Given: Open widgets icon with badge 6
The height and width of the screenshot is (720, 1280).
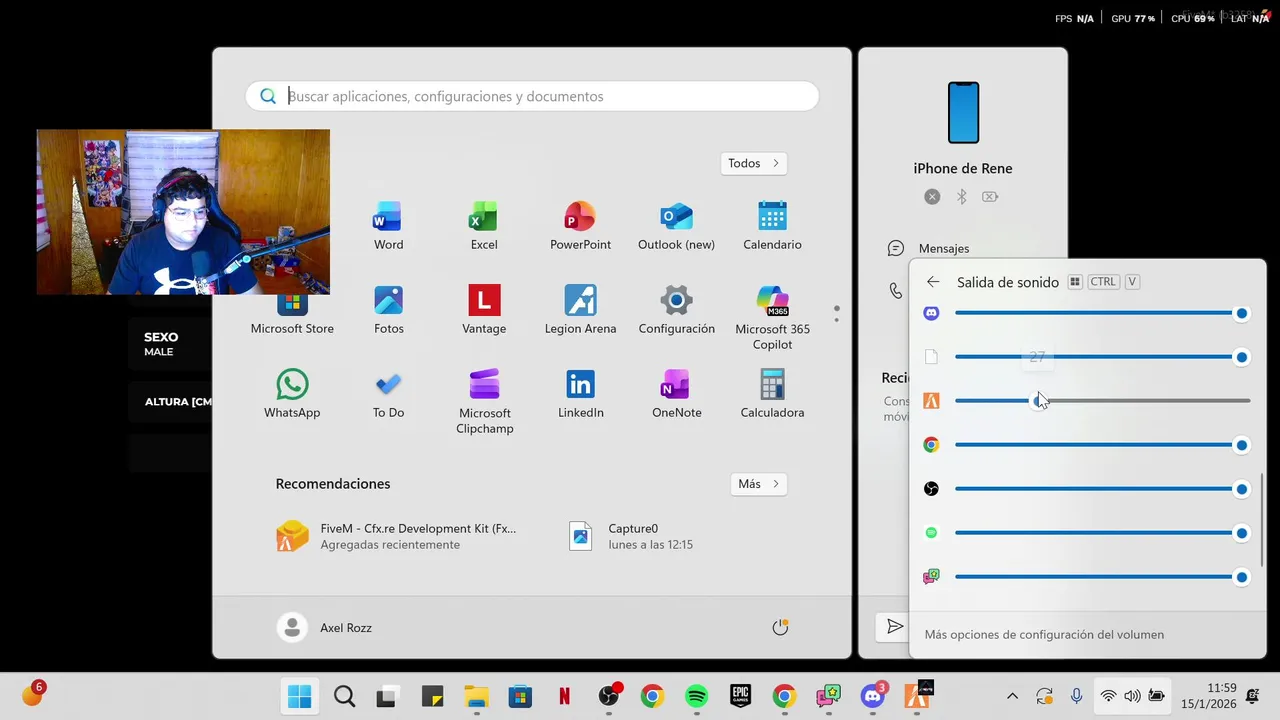Looking at the screenshot, I should 33,693.
